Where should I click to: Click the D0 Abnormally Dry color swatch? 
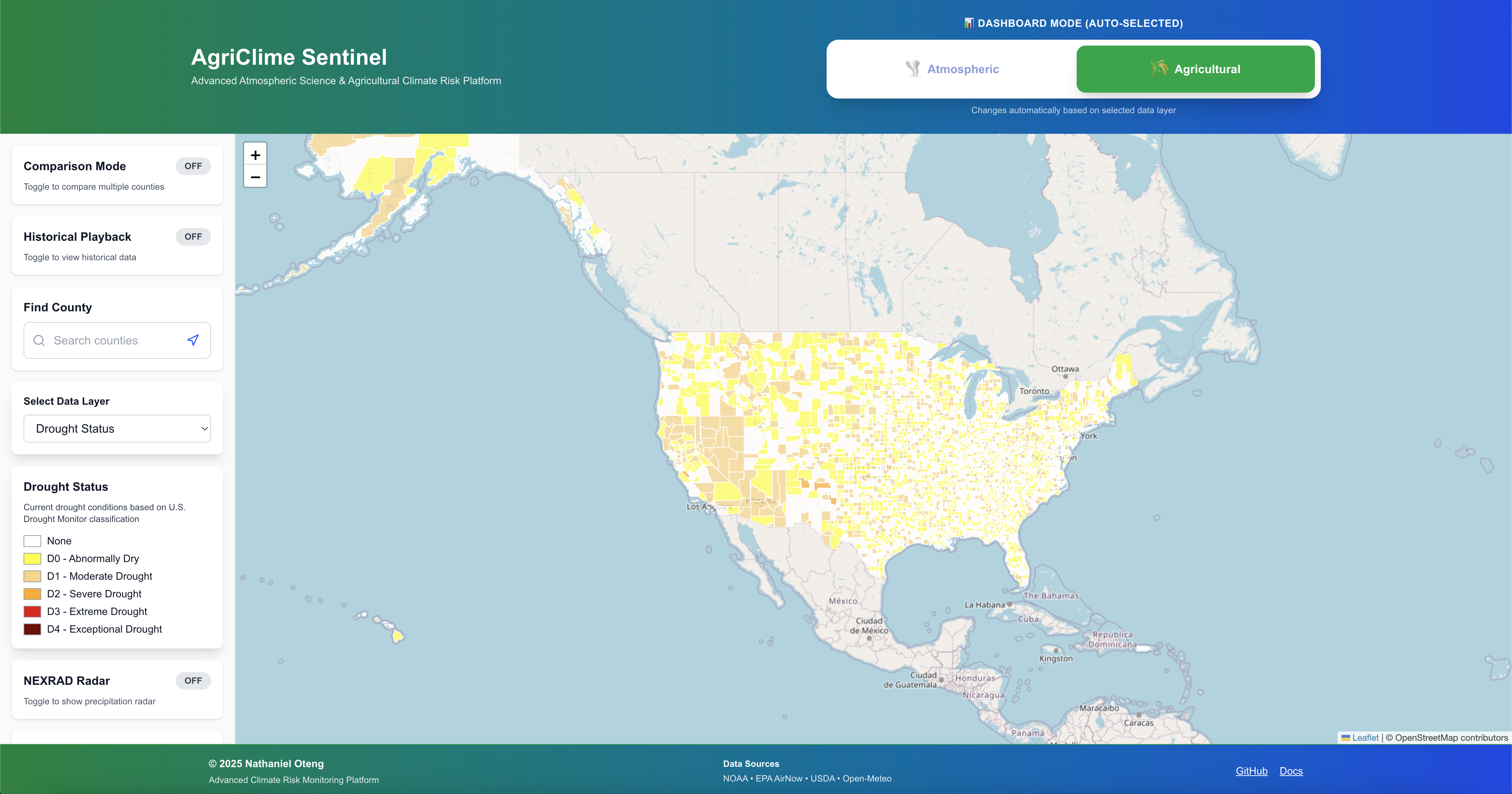[x=32, y=558]
